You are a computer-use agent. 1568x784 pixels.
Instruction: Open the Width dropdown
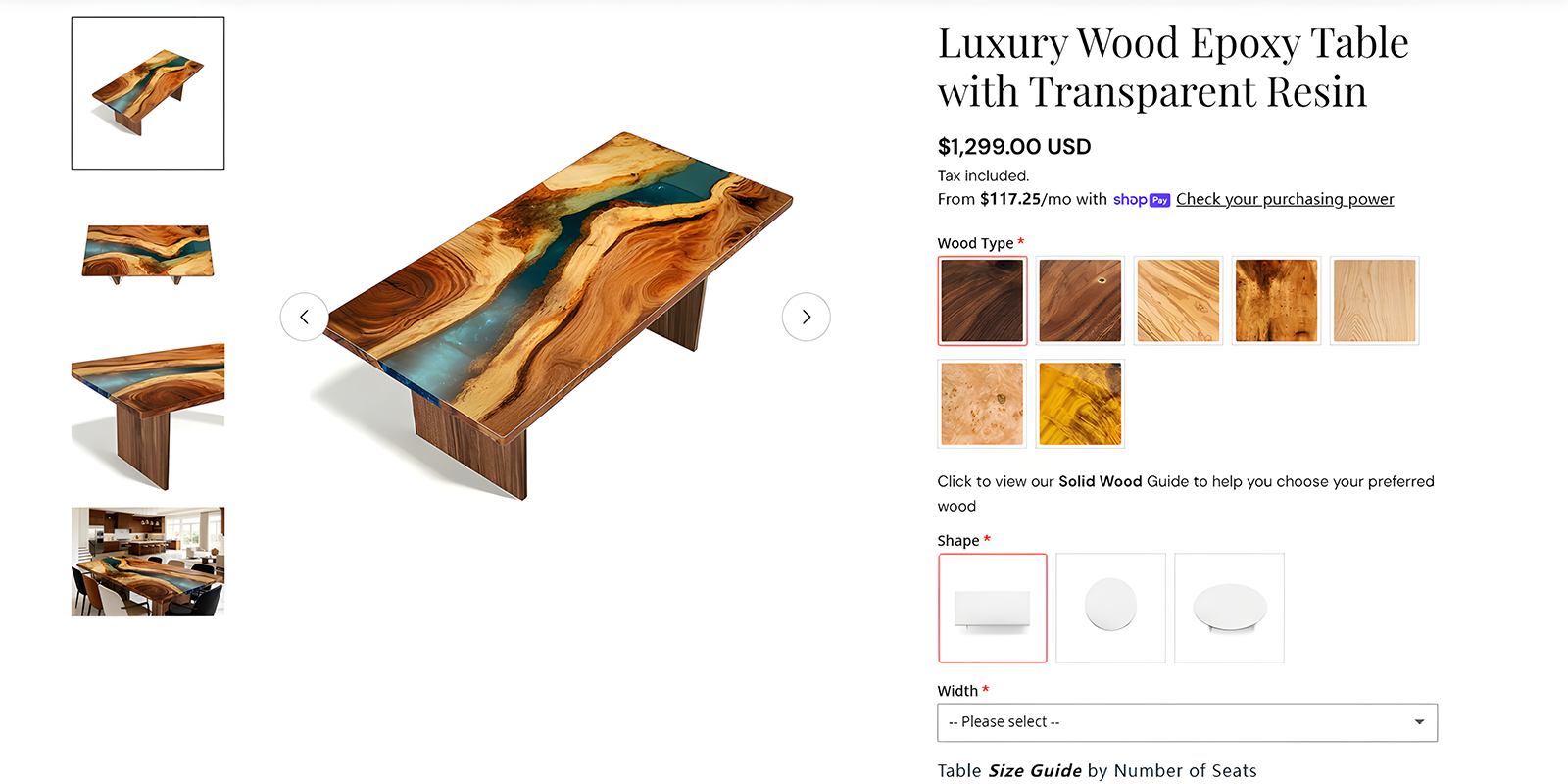click(x=1187, y=722)
